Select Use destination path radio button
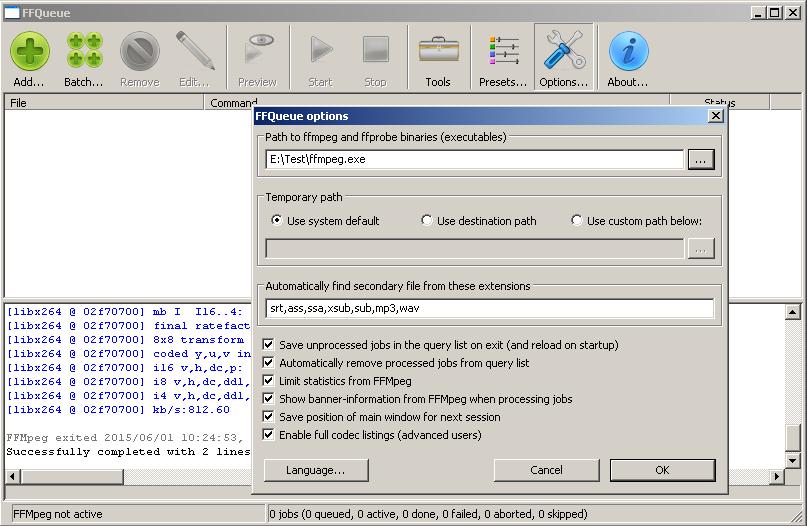This screenshot has width=807, height=526. pyautogui.click(x=427, y=220)
